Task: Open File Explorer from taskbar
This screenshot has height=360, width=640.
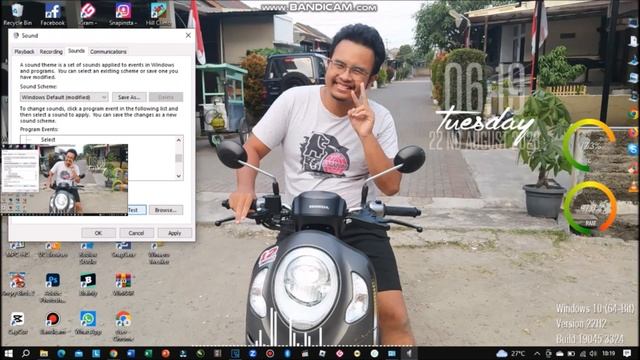Action: coord(44,353)
